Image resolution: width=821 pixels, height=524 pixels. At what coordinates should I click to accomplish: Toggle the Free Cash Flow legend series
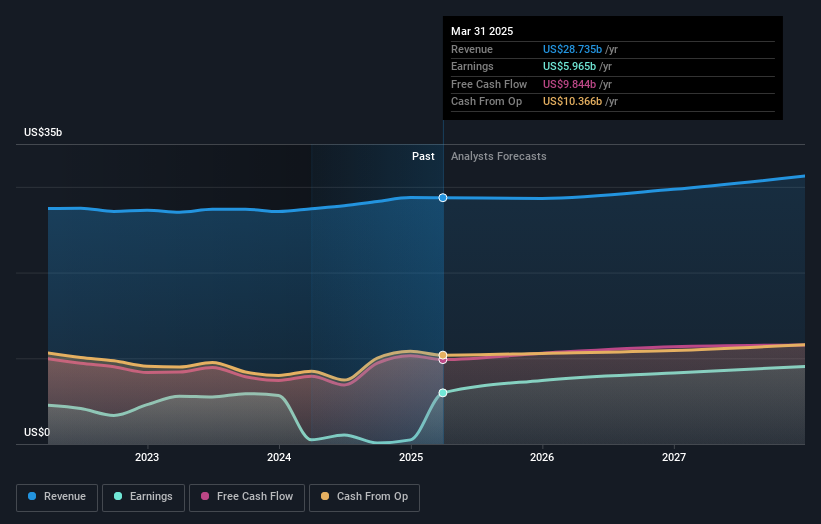pos(247,497)
